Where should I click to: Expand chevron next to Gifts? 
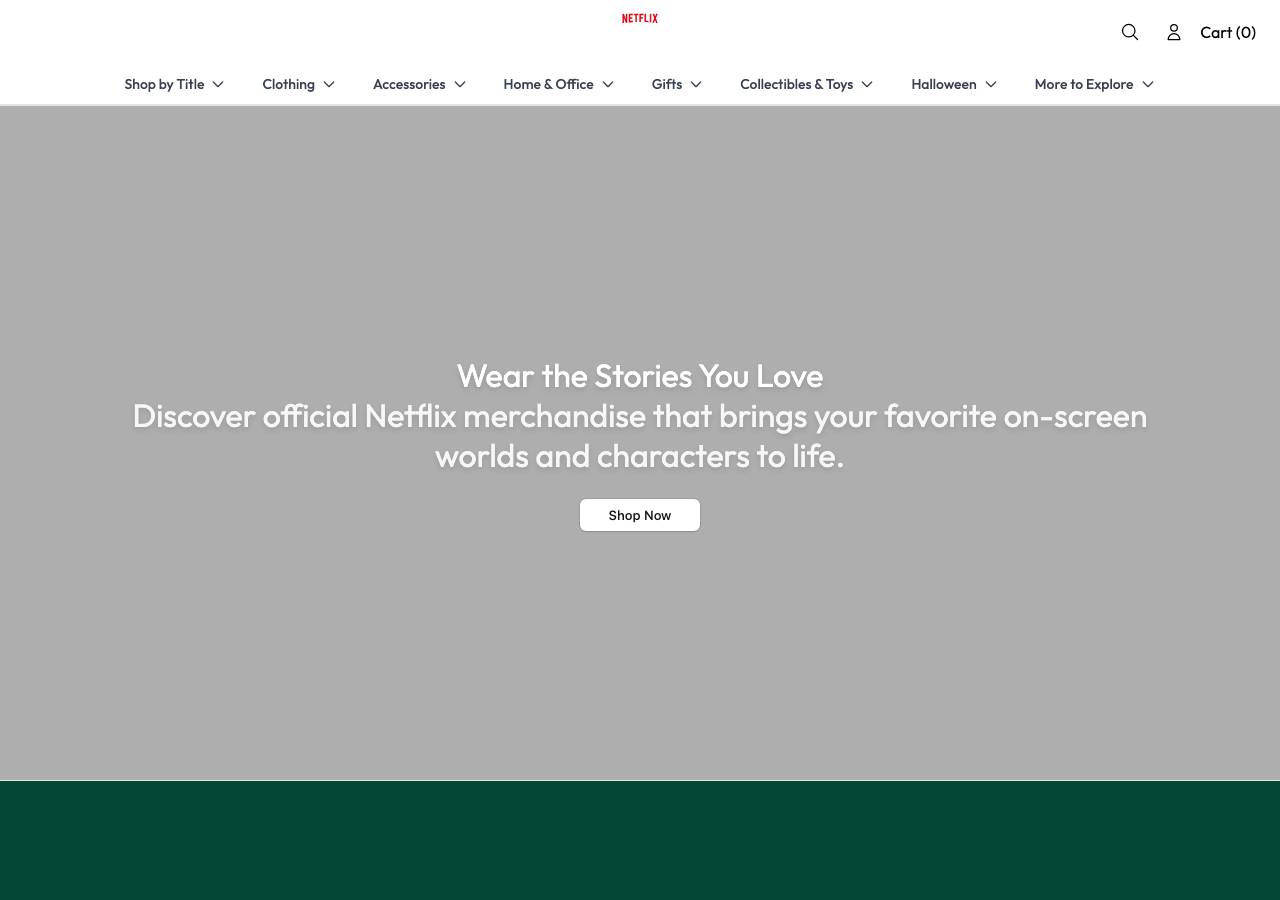tap(696, 84)
